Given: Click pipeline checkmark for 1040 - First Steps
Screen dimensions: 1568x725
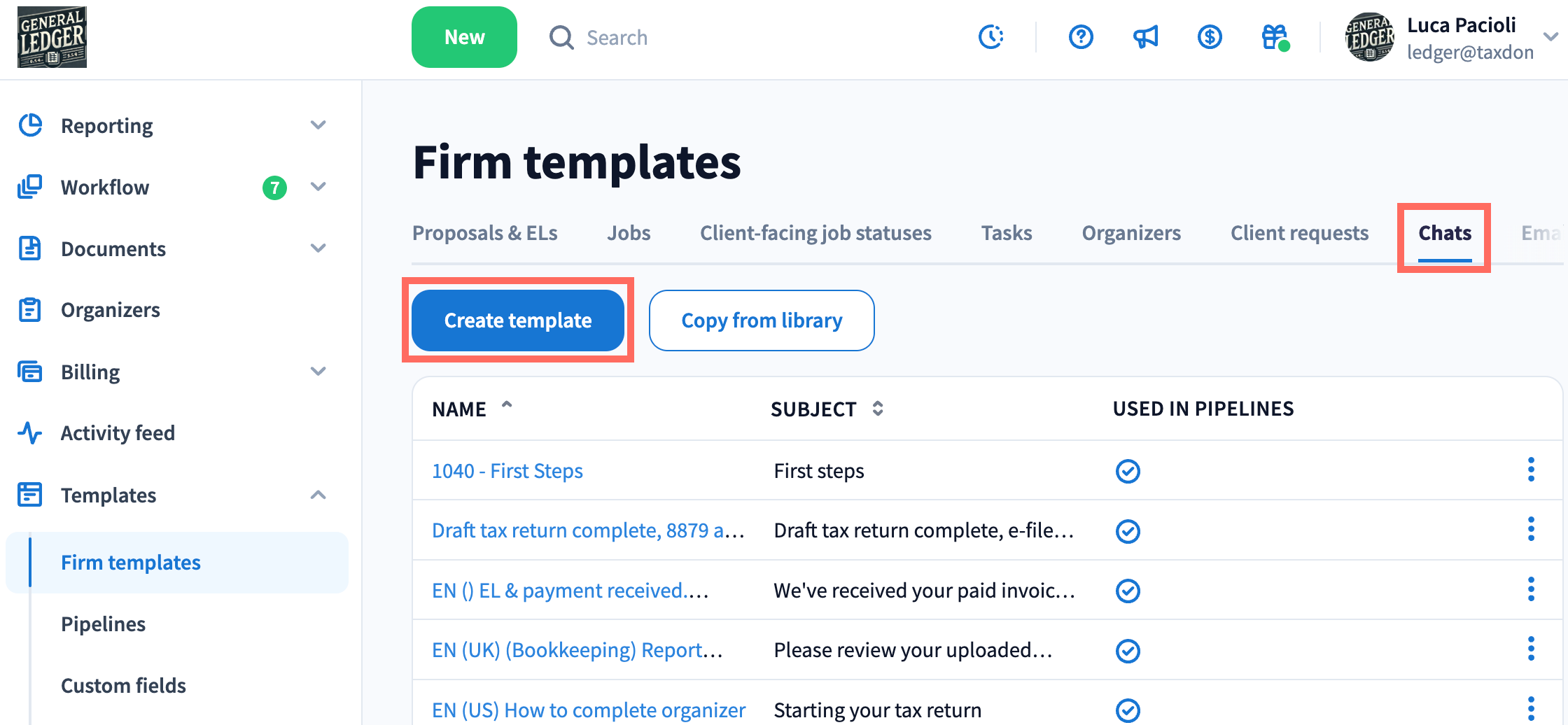Looking at the screenshot, I should coord(1128,471).
